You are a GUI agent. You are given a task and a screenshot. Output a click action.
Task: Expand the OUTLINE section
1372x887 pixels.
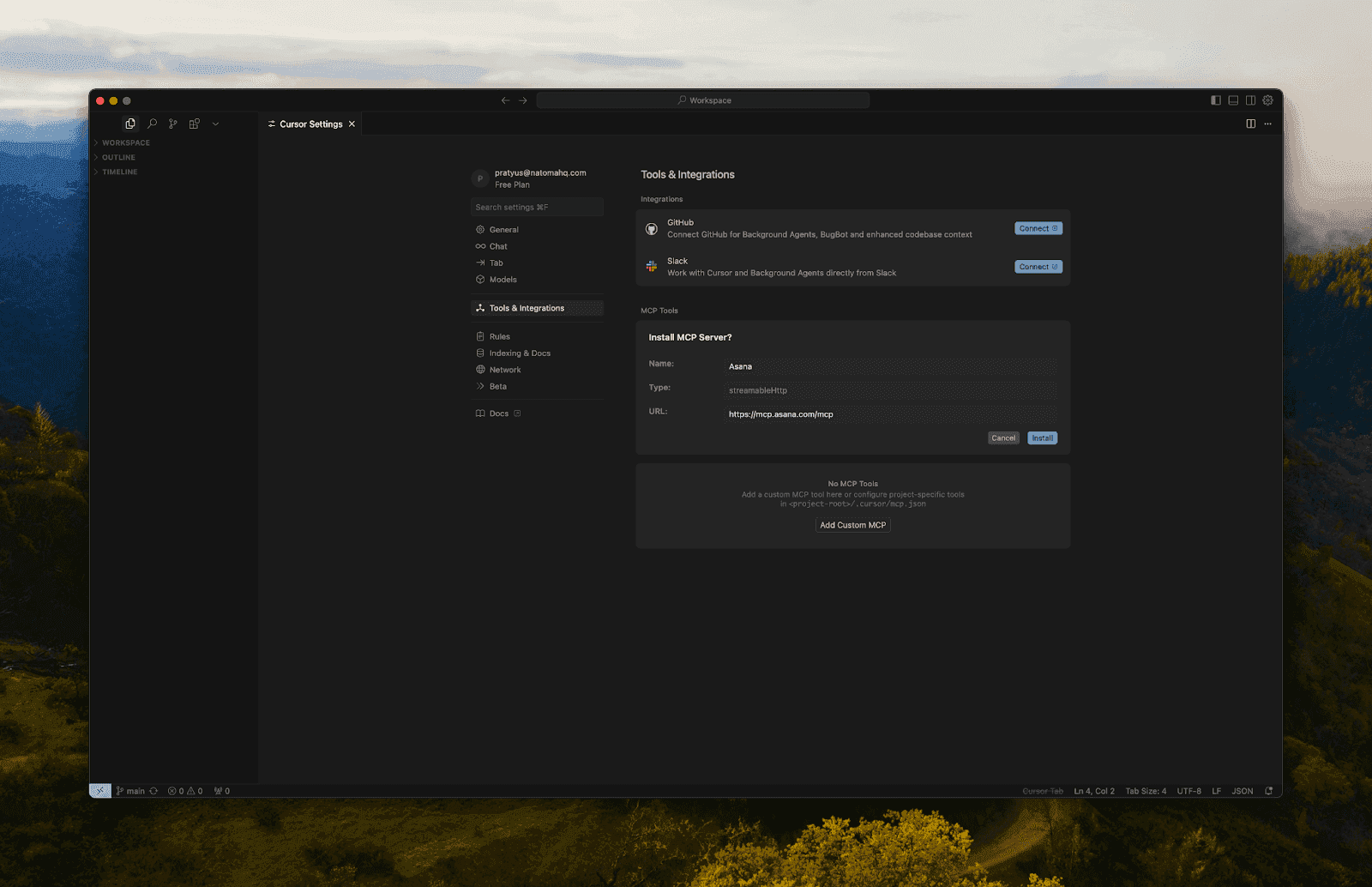pos(118,157)
